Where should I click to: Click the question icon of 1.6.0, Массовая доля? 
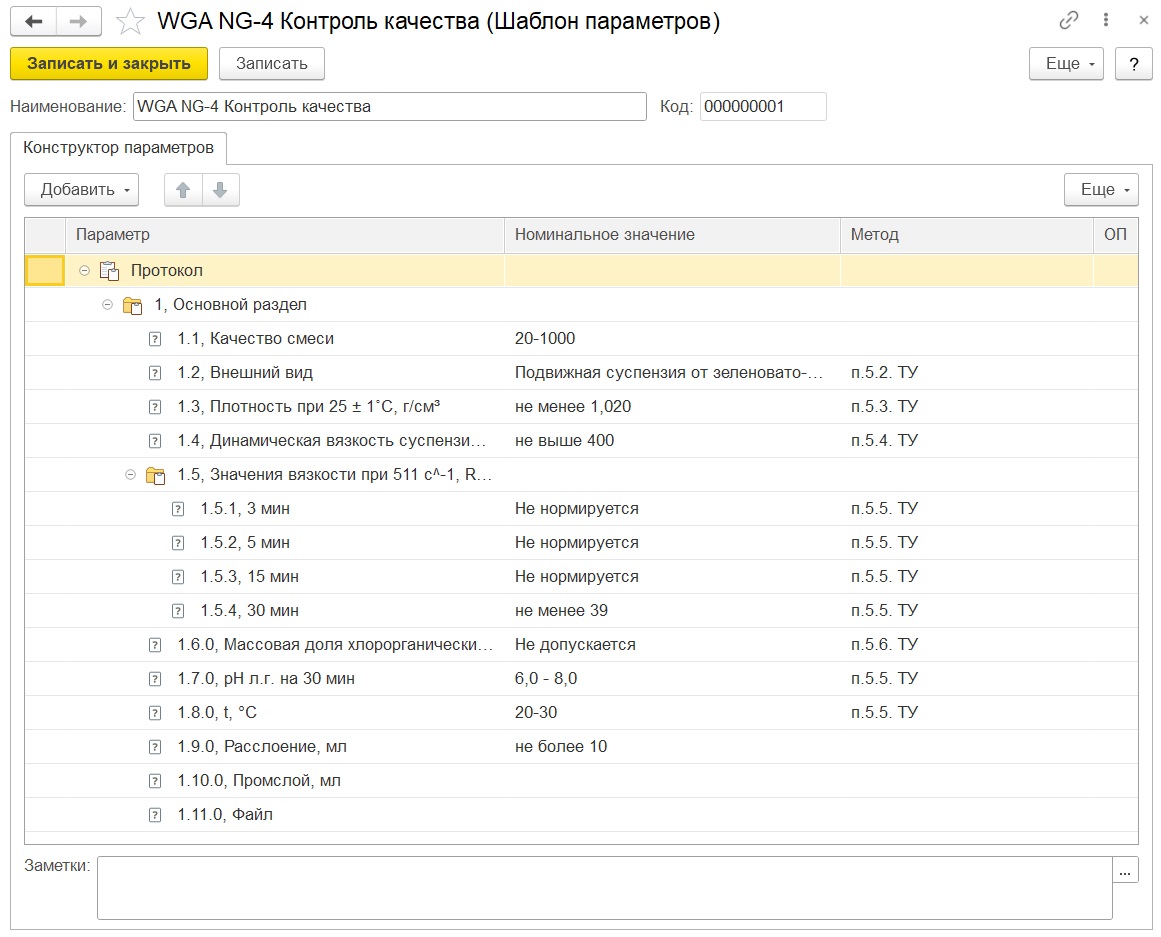tap(155, 646)
